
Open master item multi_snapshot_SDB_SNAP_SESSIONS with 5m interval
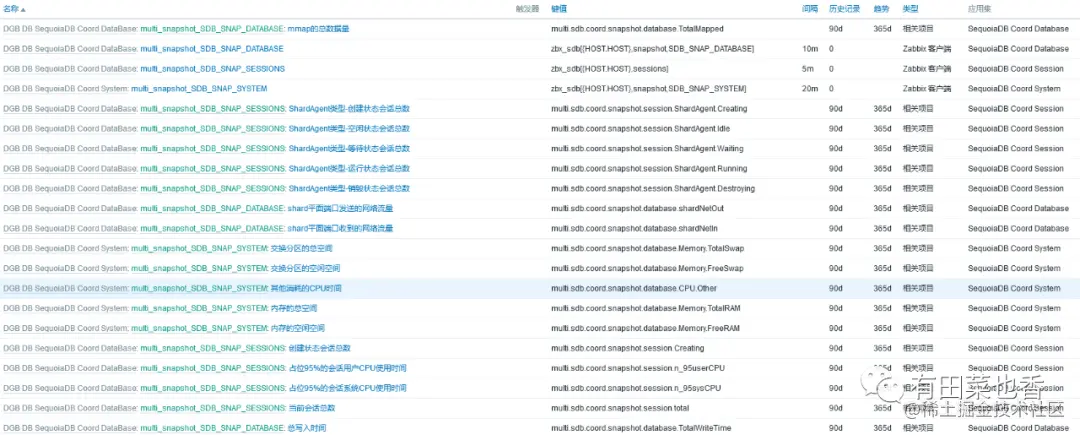[x=212, y=69]
